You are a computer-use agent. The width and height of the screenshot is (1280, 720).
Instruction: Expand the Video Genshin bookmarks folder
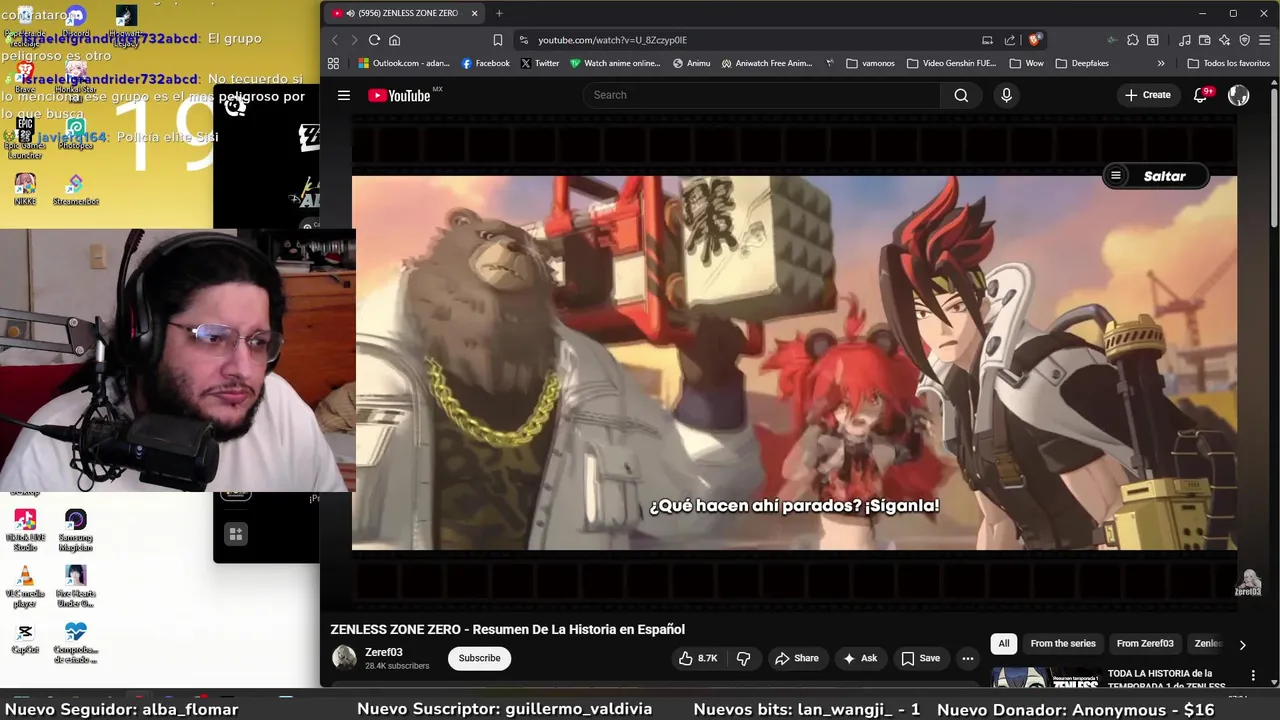(x=952, y=63)
